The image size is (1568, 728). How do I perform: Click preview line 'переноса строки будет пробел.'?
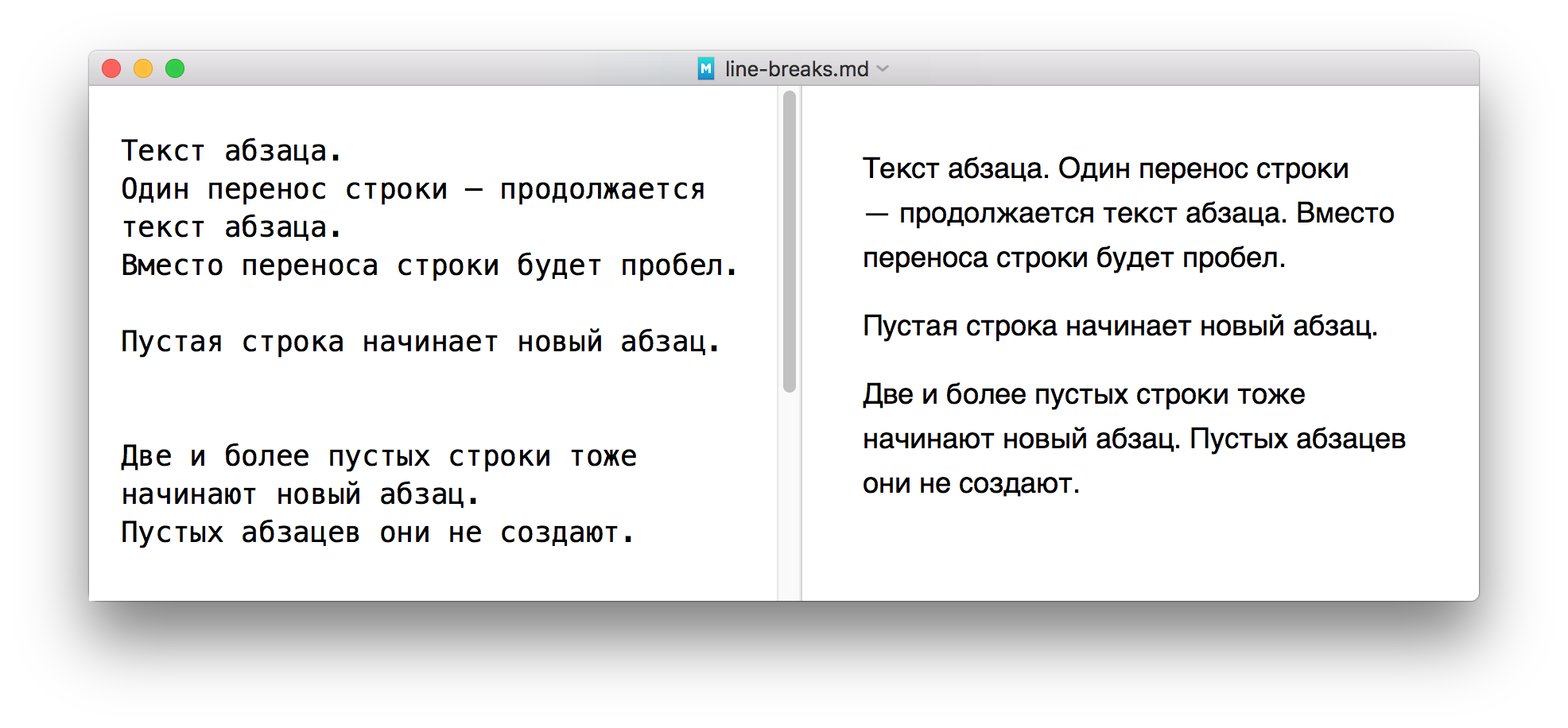point(1074,258)
